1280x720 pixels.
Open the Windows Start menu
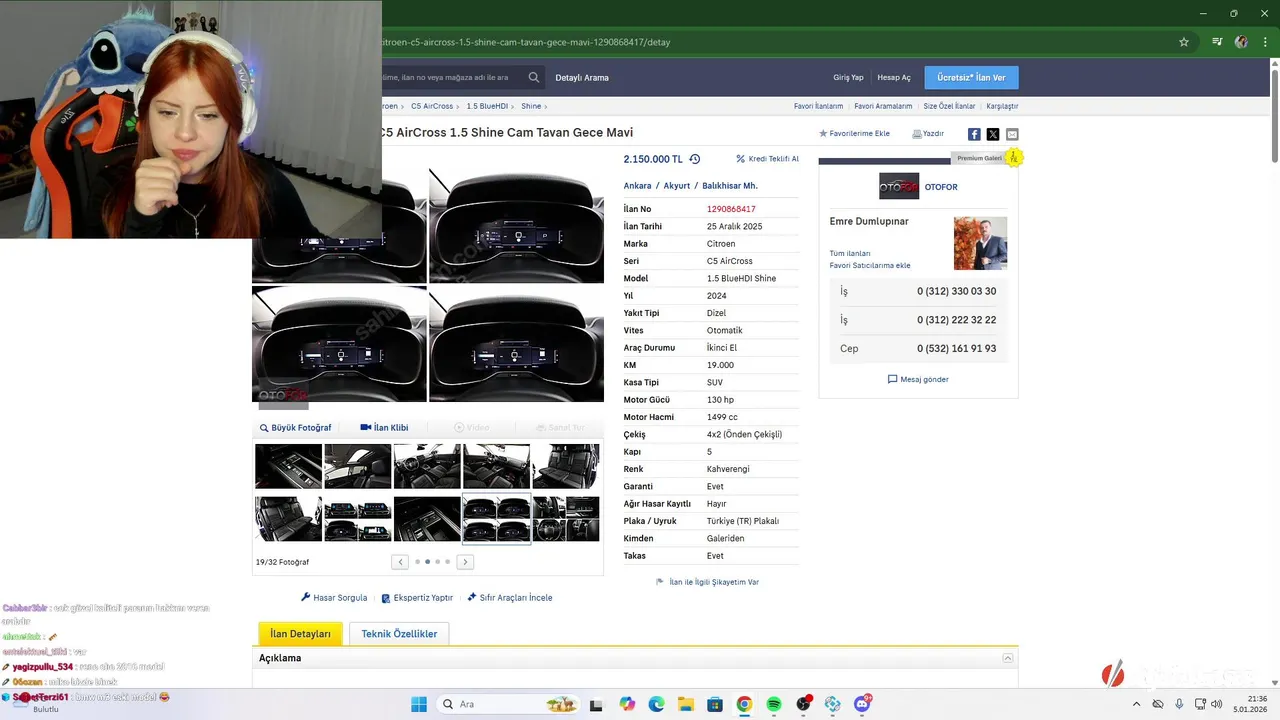[x=419, y=704]
